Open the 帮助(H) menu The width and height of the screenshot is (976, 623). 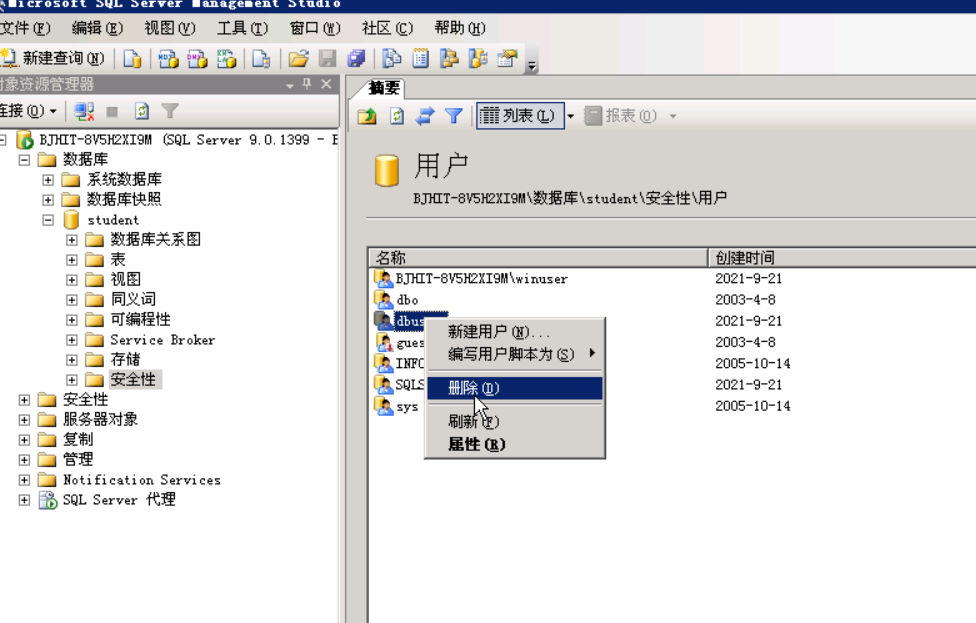(459, 28)
